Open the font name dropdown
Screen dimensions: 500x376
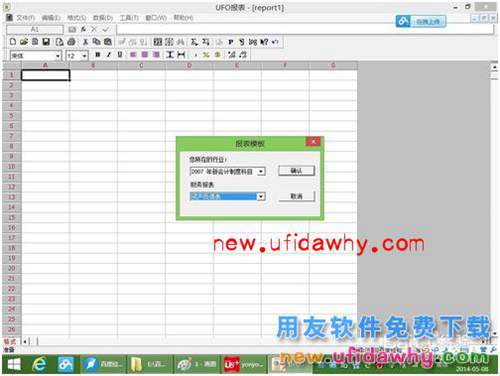pos(58,56)
